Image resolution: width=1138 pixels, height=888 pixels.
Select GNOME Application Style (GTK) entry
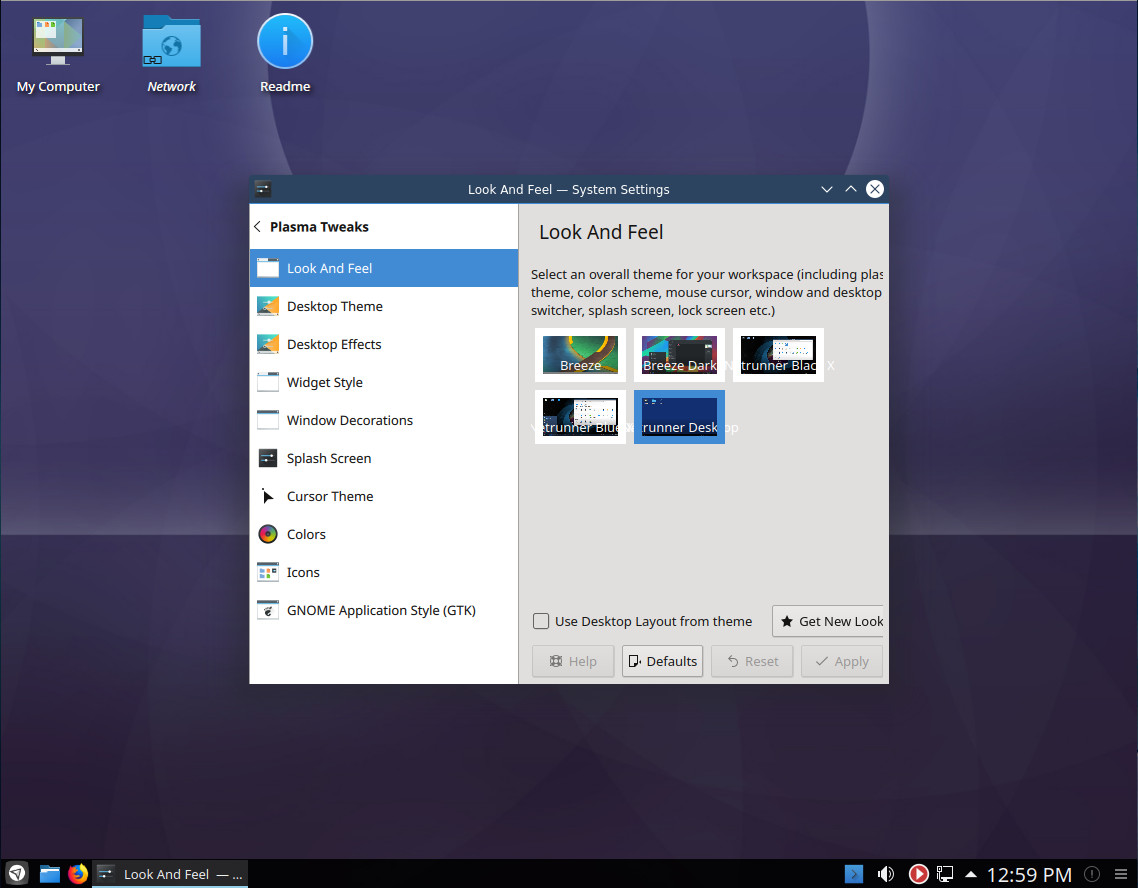(383, 610)
